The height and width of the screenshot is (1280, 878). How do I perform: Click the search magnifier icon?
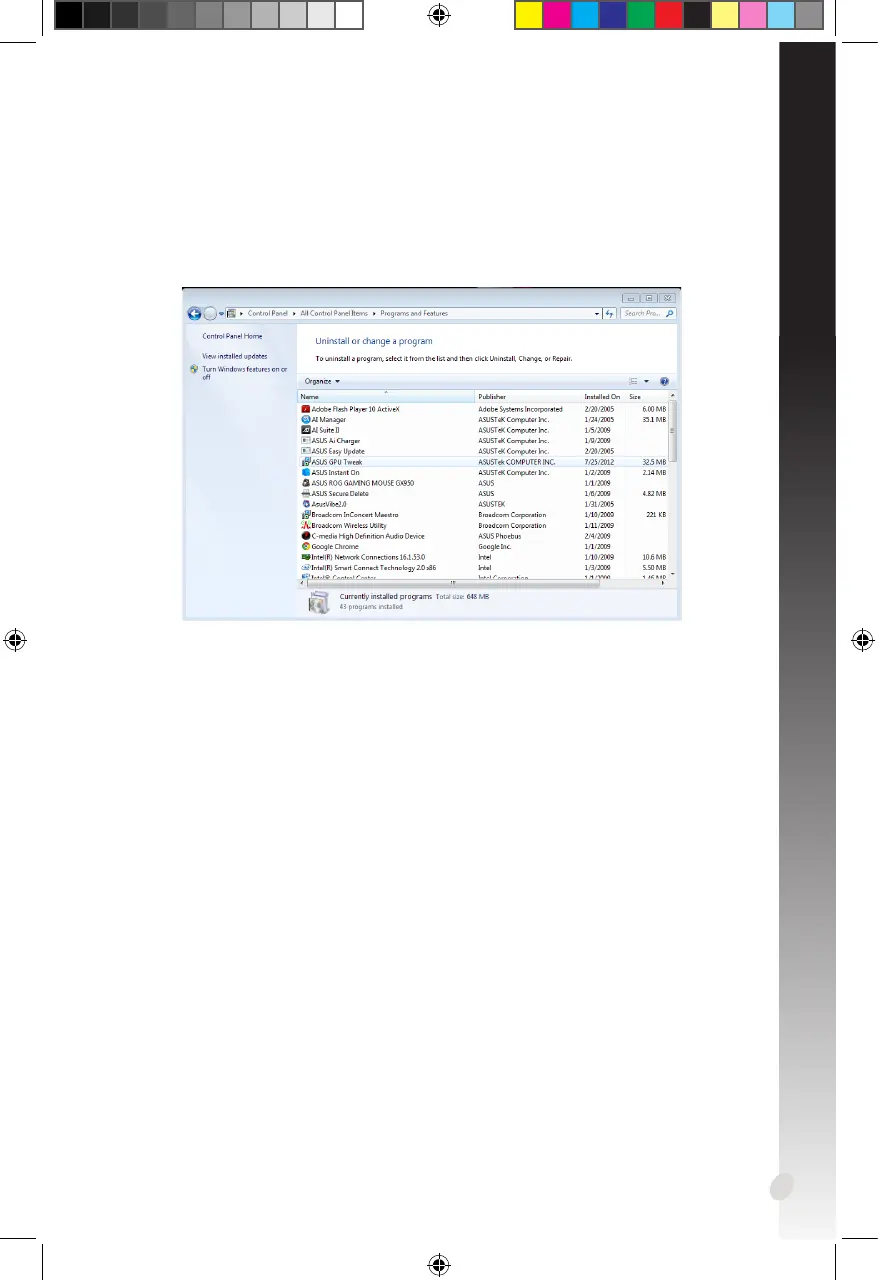point(670,314)
